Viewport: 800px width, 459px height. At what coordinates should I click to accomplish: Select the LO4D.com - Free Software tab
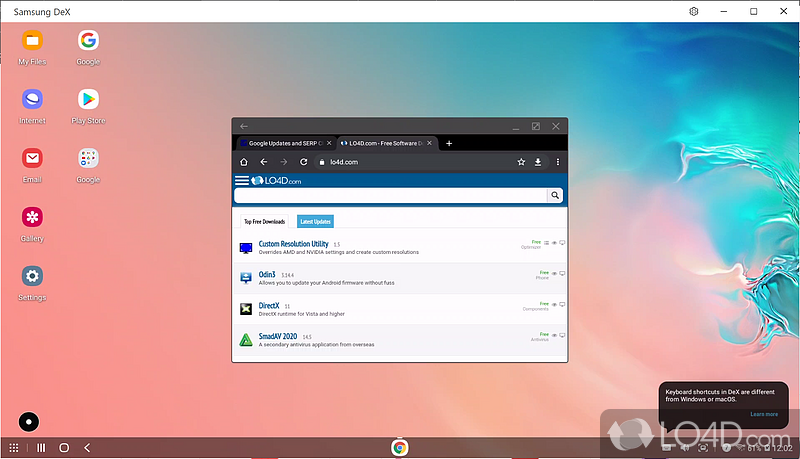tap(386, 143)
